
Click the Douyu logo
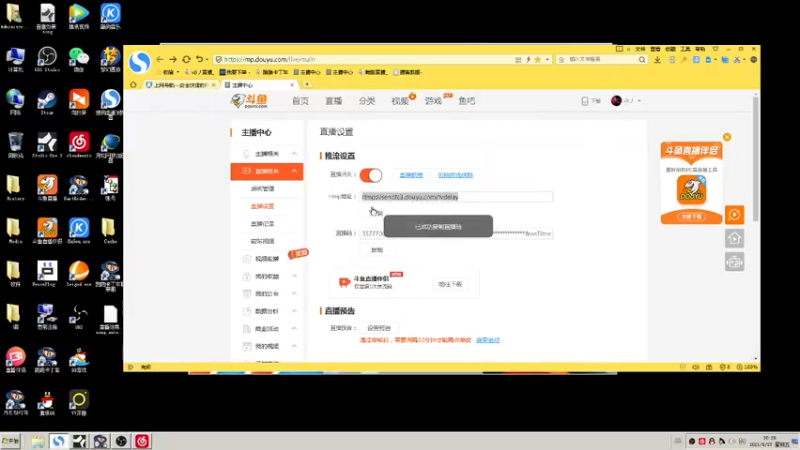pos(249,101)
